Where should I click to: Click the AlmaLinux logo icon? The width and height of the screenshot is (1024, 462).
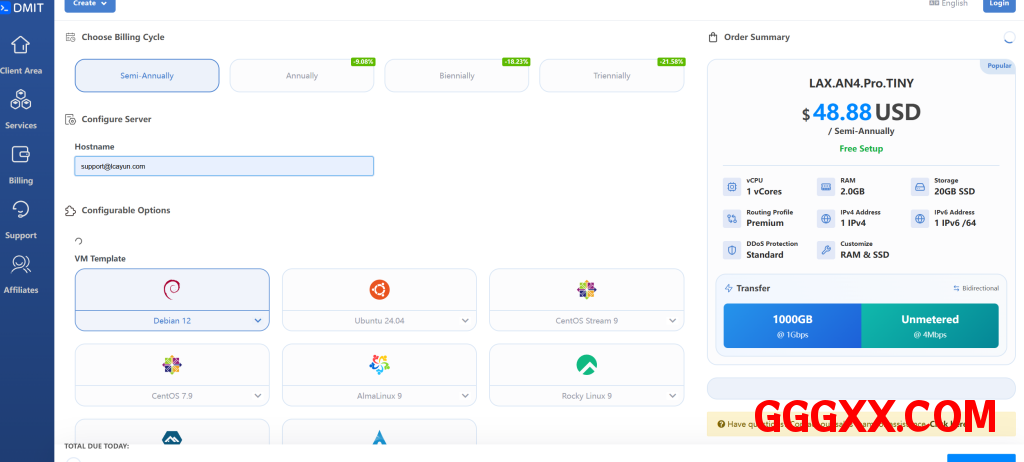point(379,365)
